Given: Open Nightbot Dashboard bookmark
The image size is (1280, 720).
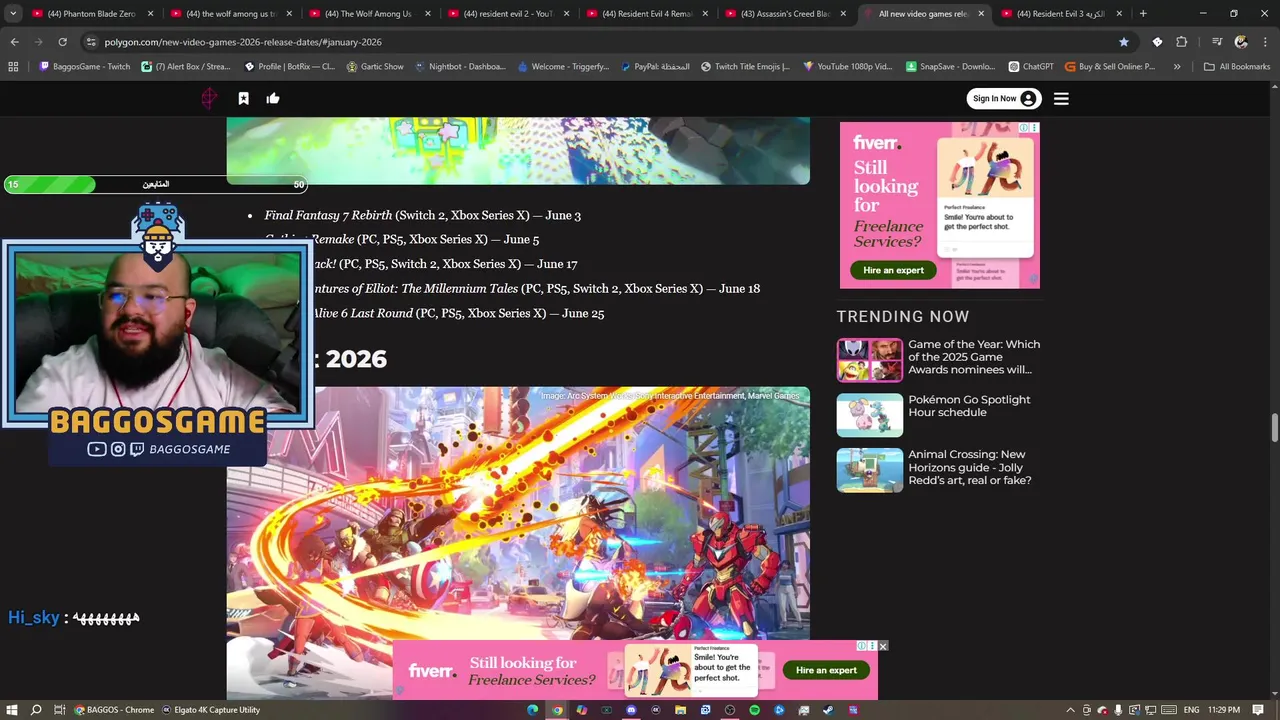Looking at the screenshot, I should pyautogui.click(x=461, y=67).
